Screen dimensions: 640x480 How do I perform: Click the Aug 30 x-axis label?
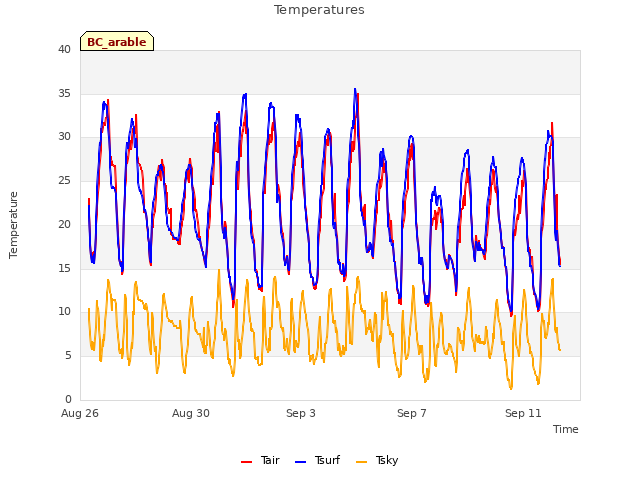coord(191,413)
